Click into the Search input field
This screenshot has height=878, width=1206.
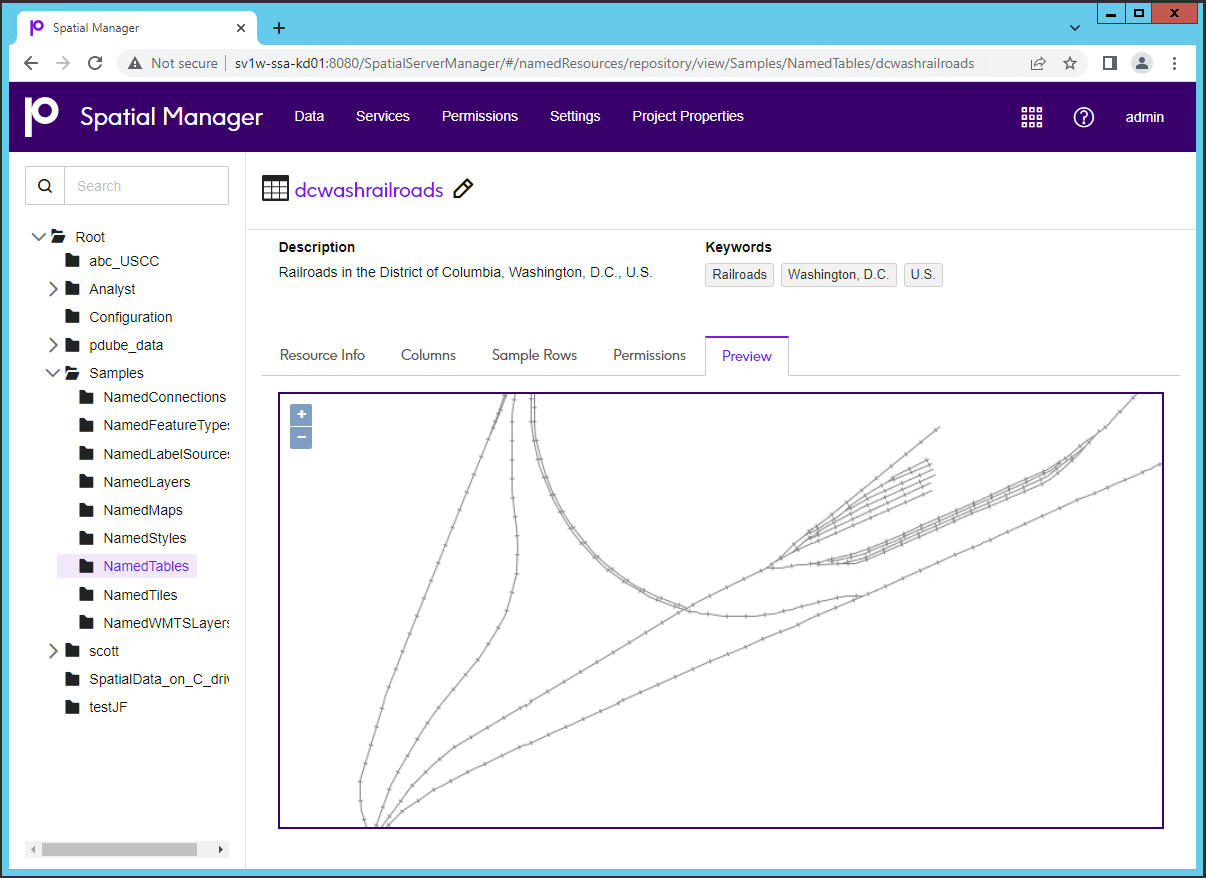click(x=146, y=186)
